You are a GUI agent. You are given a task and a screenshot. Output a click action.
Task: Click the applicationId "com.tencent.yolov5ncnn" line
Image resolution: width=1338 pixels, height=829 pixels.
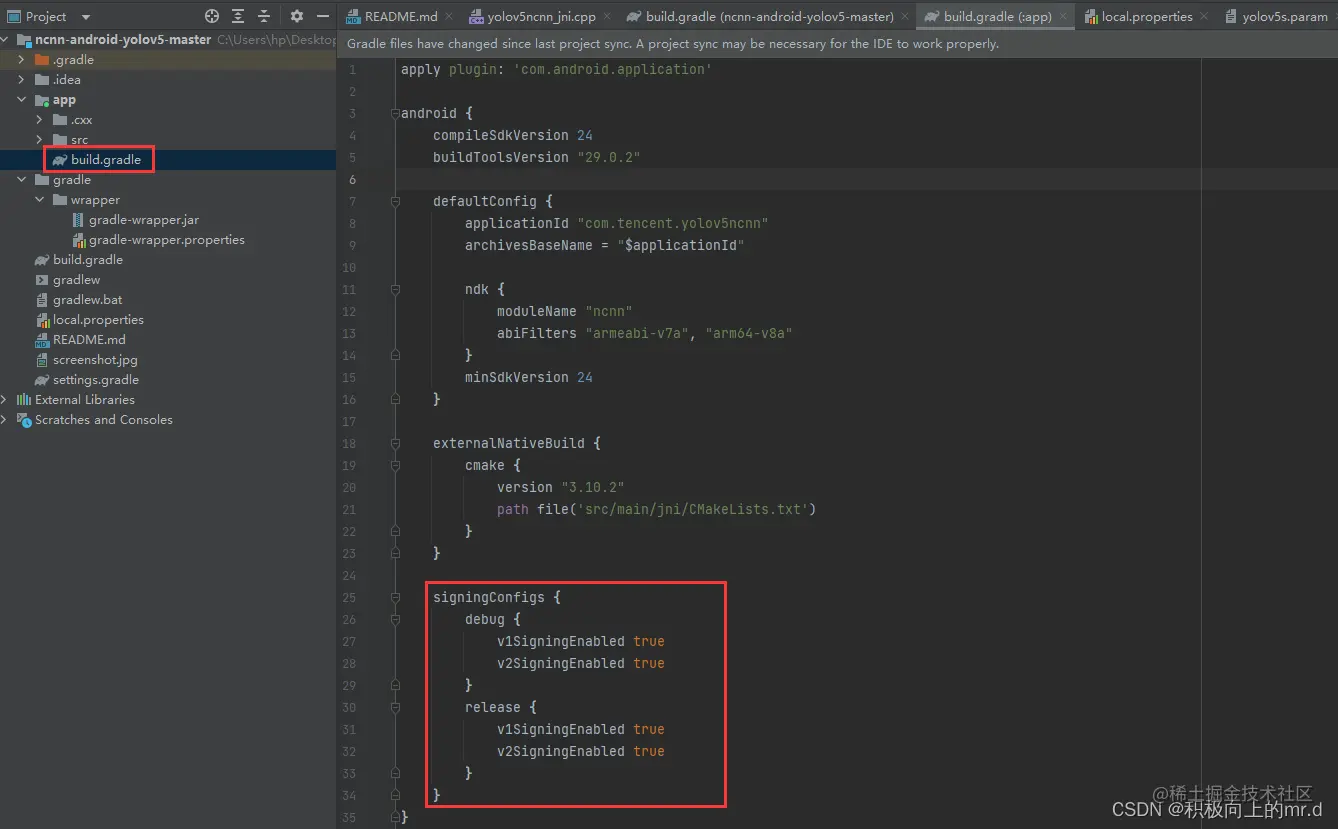click(616, 223)
